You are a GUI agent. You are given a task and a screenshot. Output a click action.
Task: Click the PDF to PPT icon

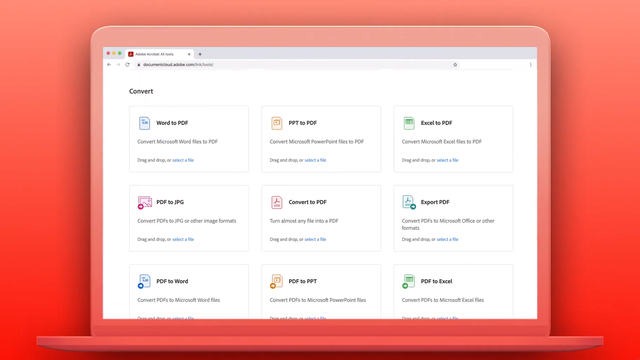coord(277,281)
